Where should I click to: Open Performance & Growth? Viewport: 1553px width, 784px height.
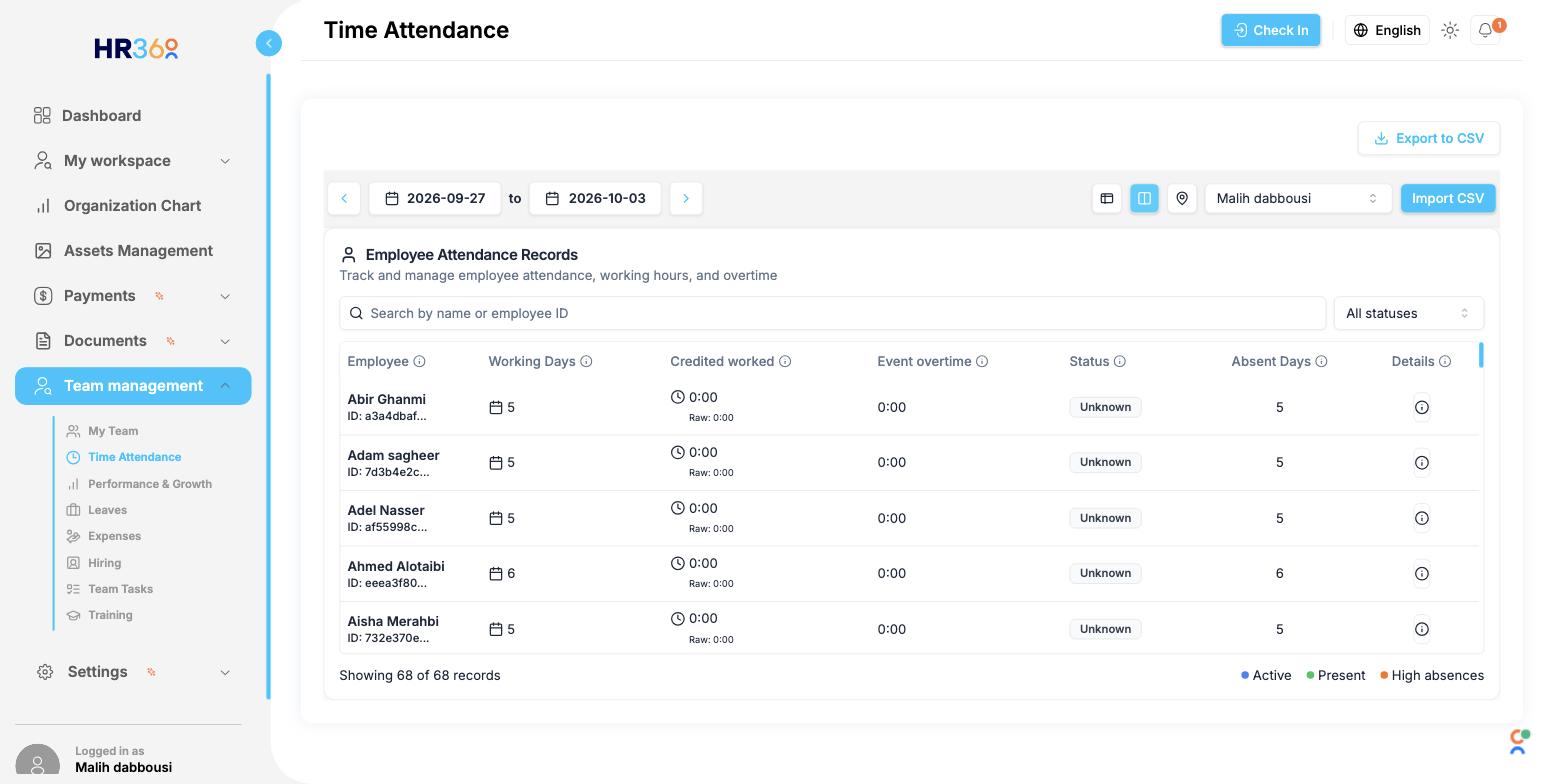pyautogui.click(x=149, y=484)
